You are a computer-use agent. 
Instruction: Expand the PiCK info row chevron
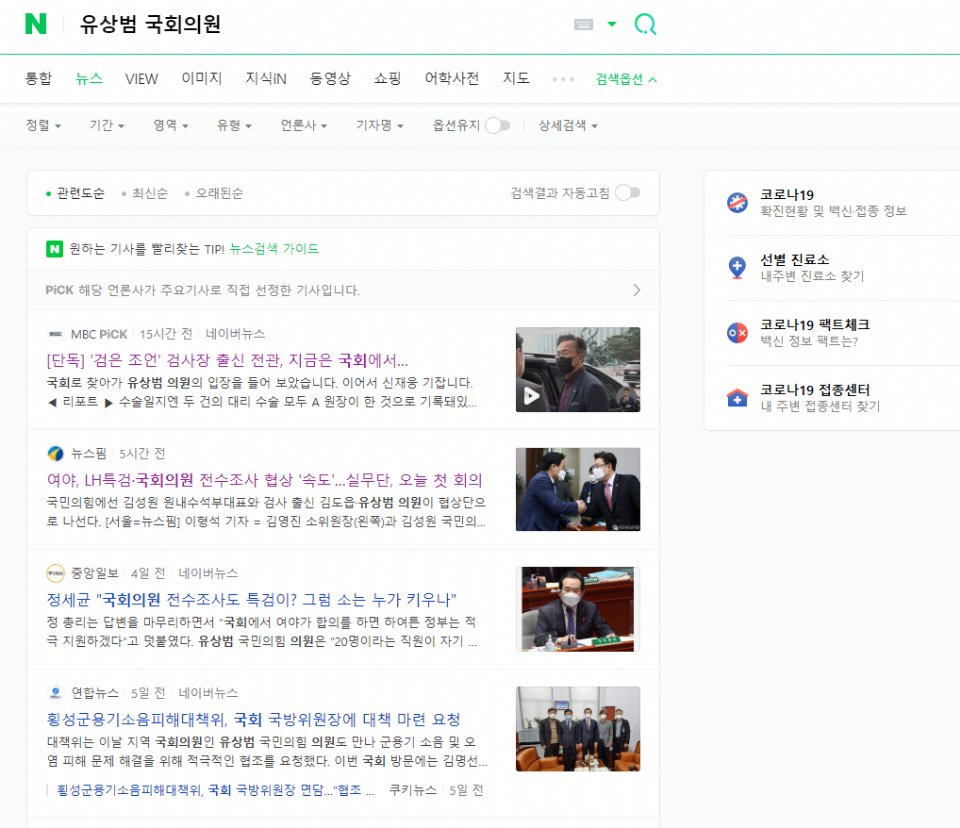click(637, 290)
